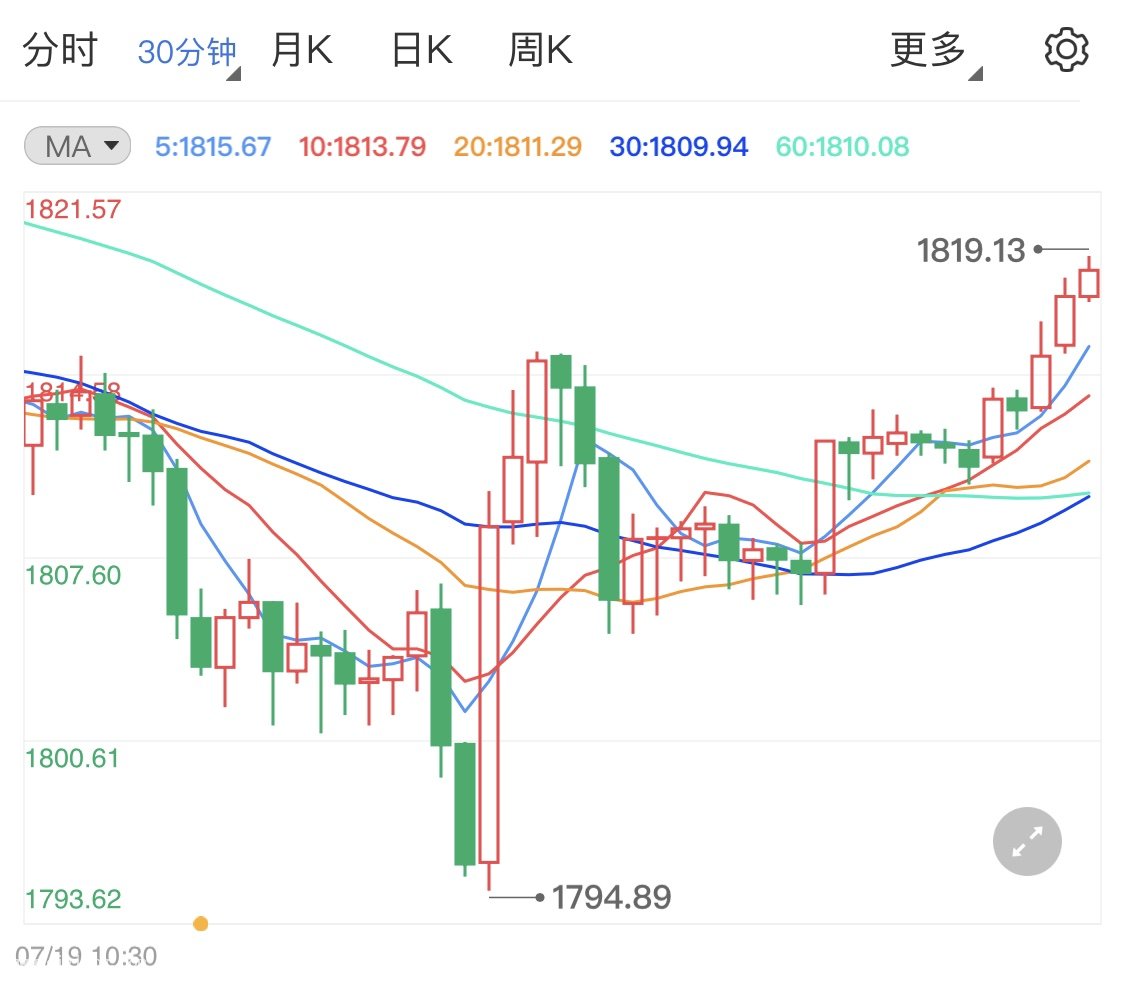Click the 1821.57 price axis label
This screenshot has height=982, width=1125.
(x=73, y=209)
